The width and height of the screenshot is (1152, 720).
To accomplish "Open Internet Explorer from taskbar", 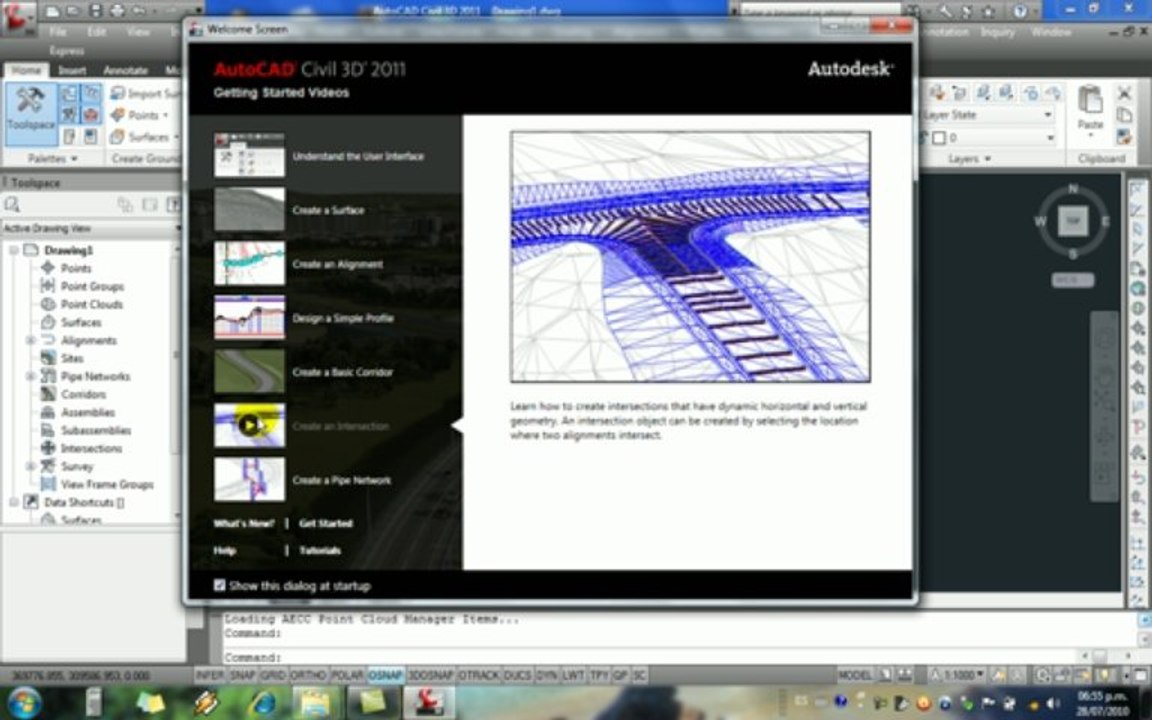I will 262,702.
